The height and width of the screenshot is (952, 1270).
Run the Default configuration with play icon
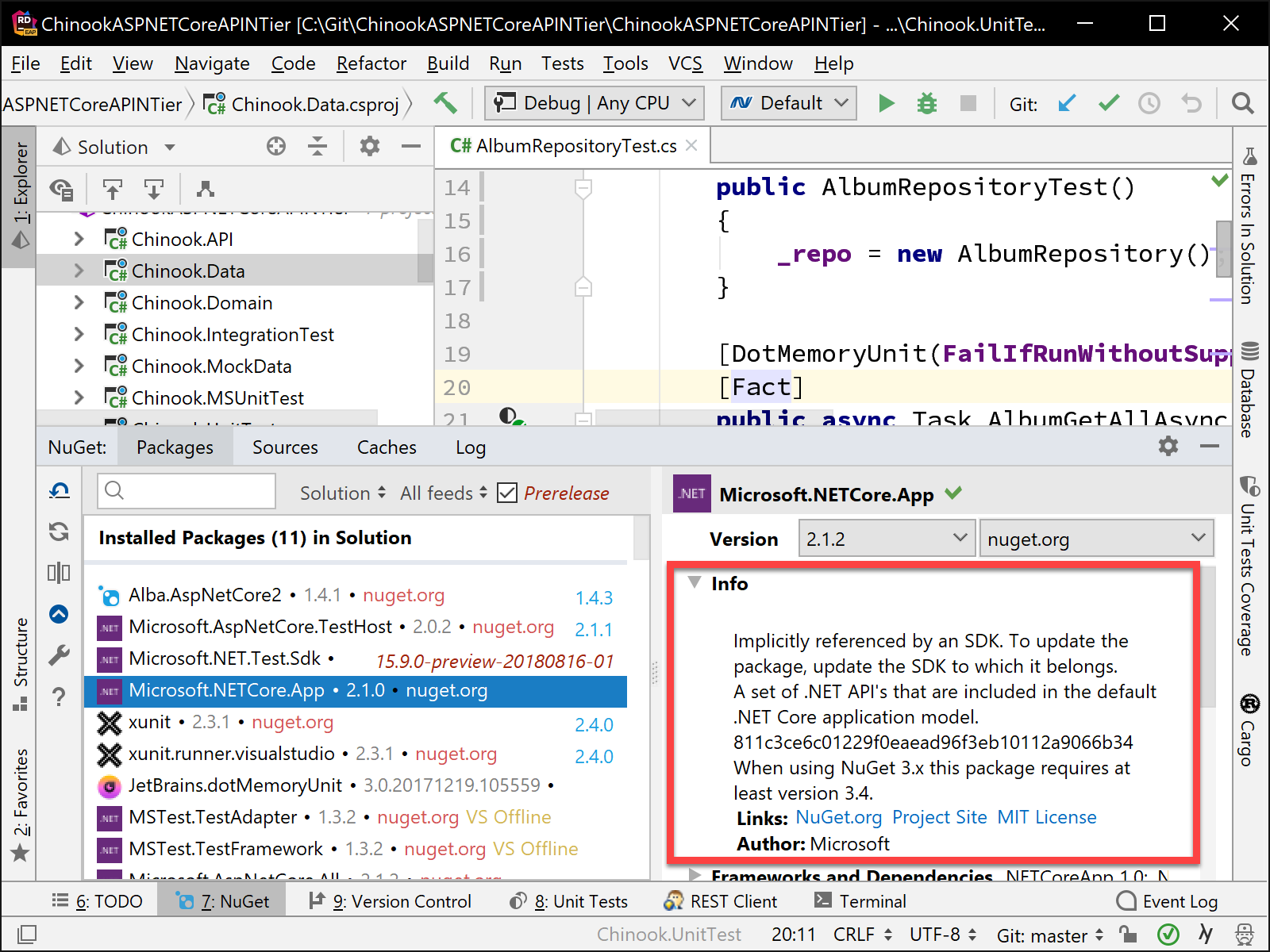(x=887, y=103)
